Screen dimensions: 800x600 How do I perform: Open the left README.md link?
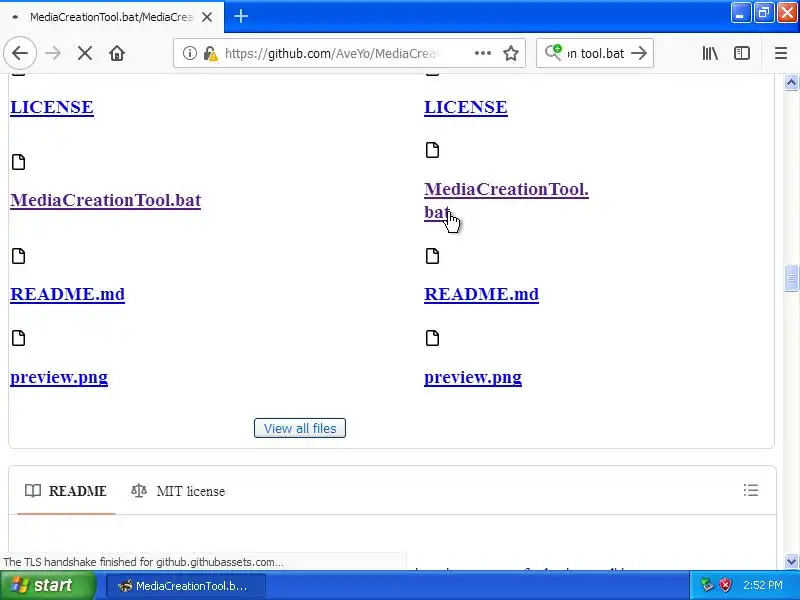click(x=67, y=294)
